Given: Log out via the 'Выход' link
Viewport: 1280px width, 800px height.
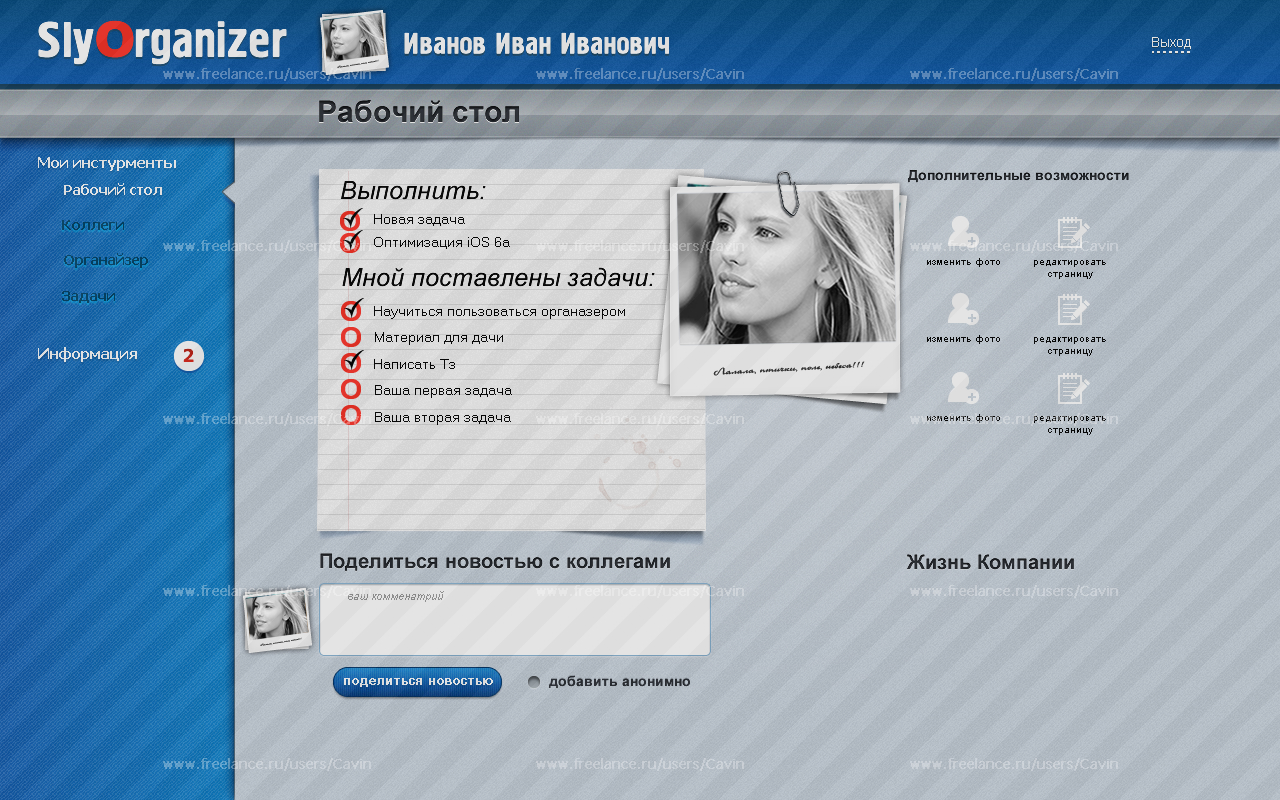Looking at the screenshot, I should tap(1171, 43).
